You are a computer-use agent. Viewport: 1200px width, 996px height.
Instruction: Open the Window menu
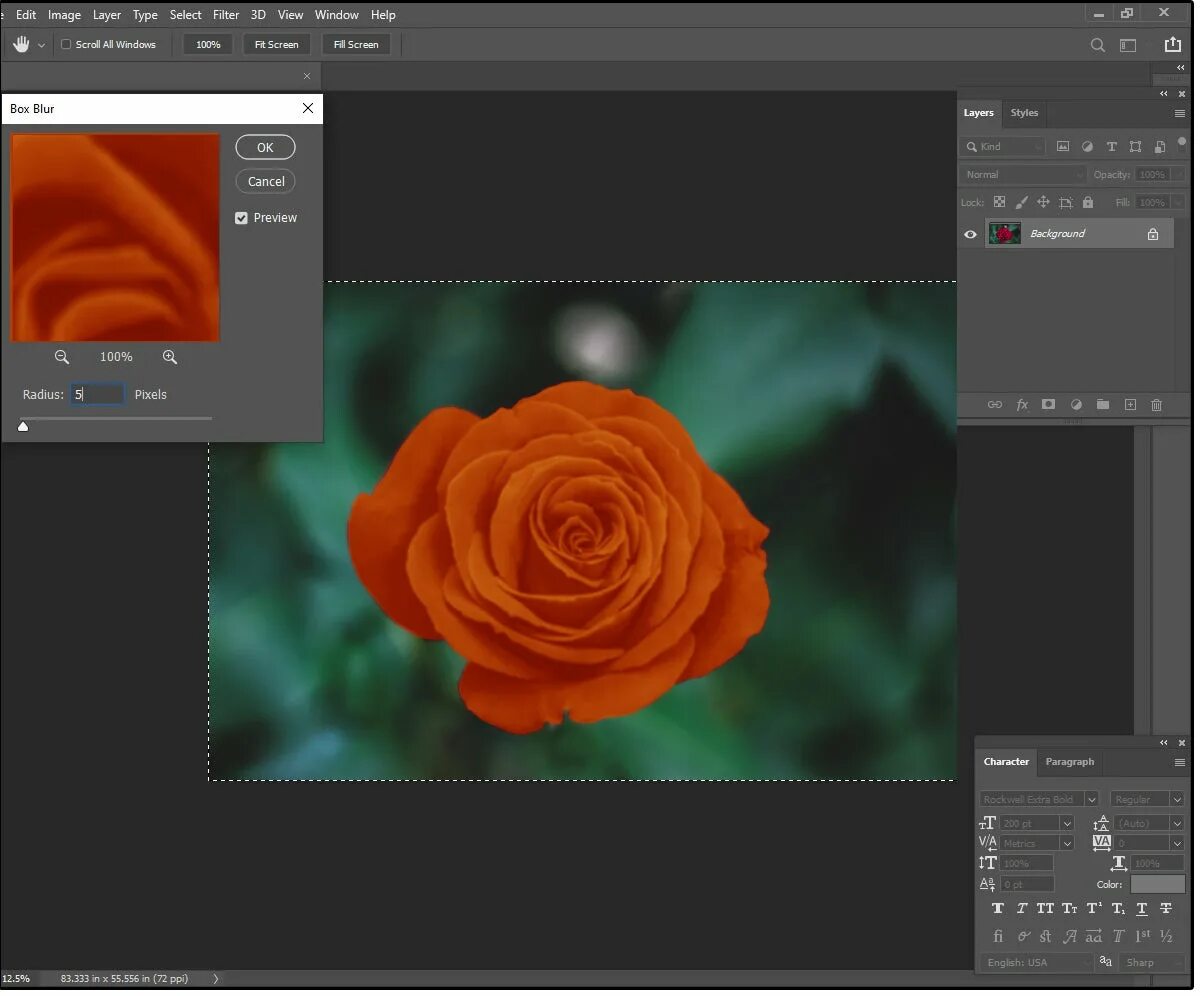point(338,15)
